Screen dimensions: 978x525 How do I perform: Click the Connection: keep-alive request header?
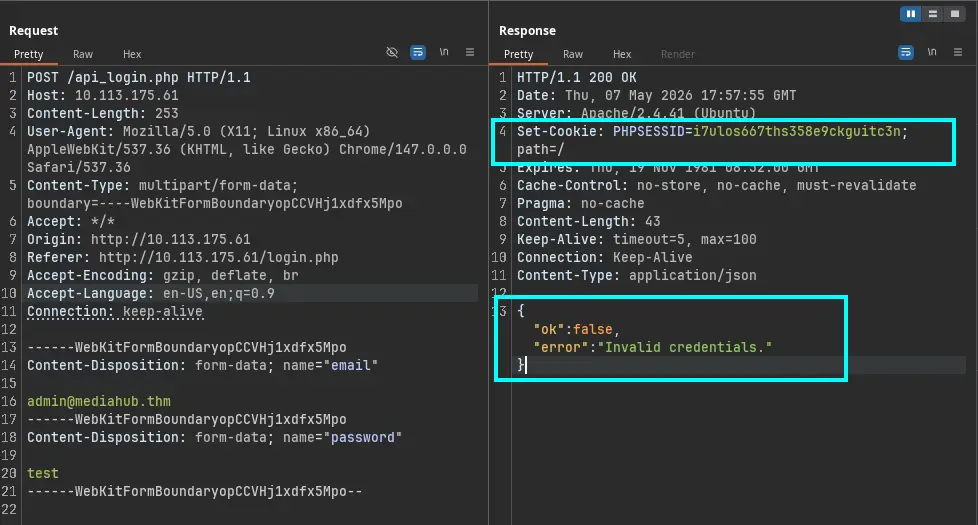pyautogui.click(x=115, y=312)
